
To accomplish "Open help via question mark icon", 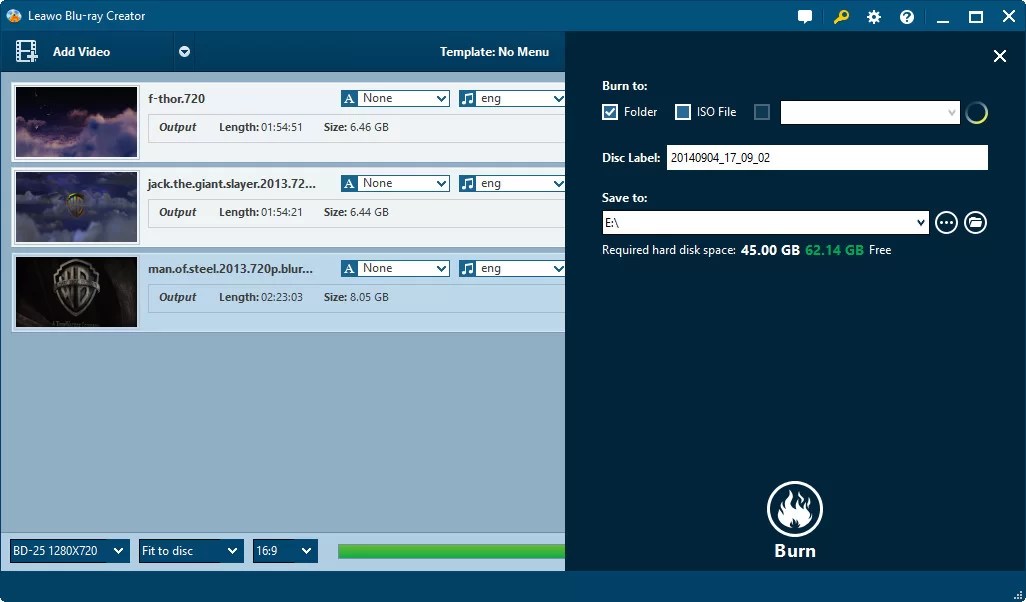I will pyautogui.click(x=906, y=16).
